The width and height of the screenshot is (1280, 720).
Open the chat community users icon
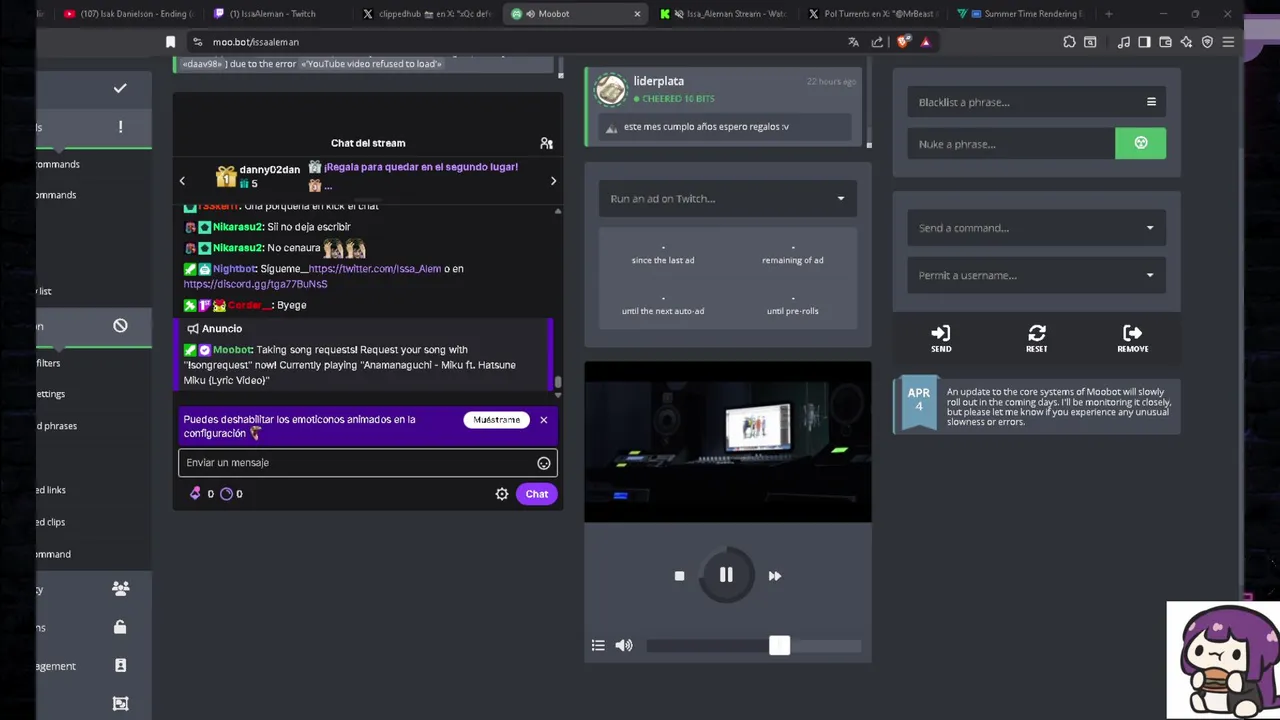click(546, 143)
